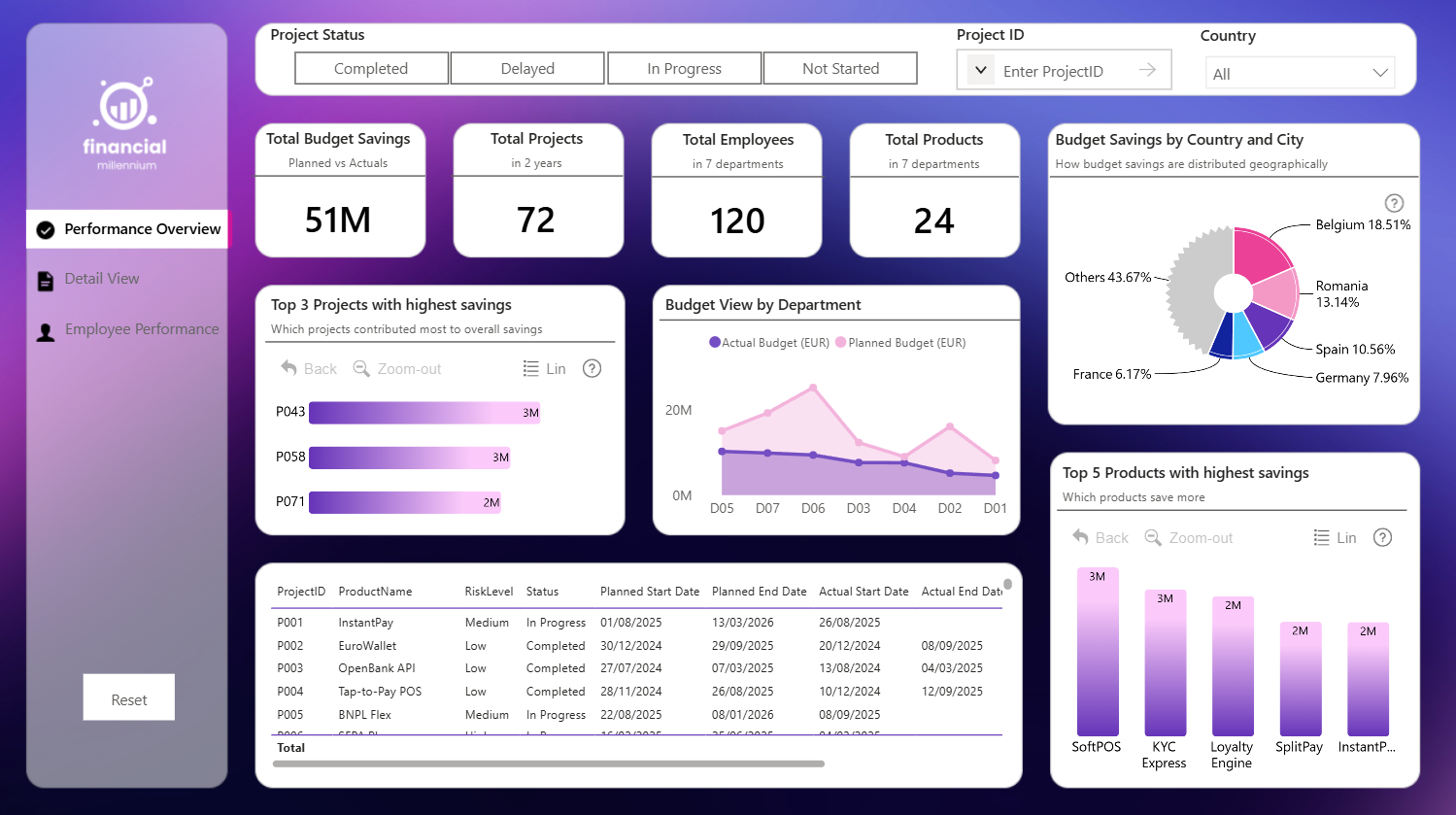The height and width of the screenshot is (815, 1456).
Task: Toggle the Actual Budget (EUR) legend entry
Action: click(x=769, y=342)
